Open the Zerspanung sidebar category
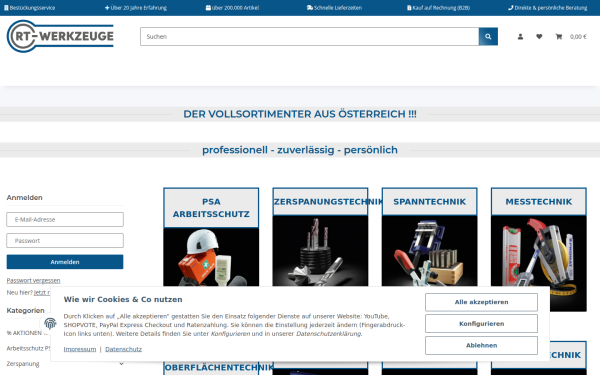This screenshot has width=600, height=375. (23, 364)
